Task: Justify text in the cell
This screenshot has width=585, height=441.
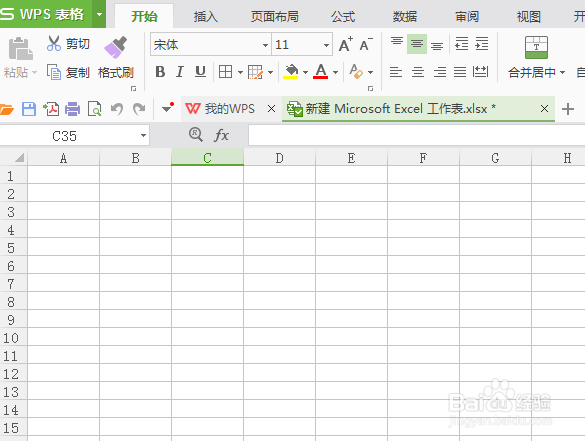Action: pos(460,72)
